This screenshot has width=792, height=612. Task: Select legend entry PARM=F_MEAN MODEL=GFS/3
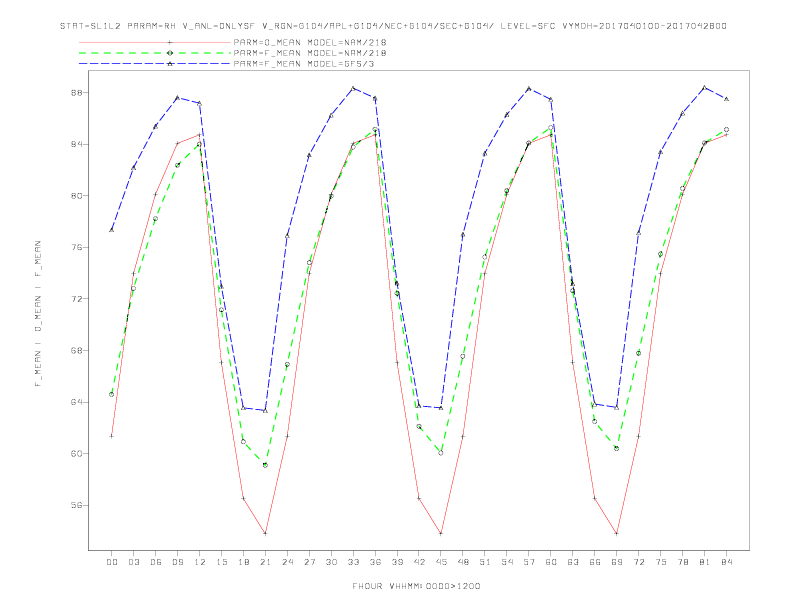pyautogui.click(x=304, y=64)
